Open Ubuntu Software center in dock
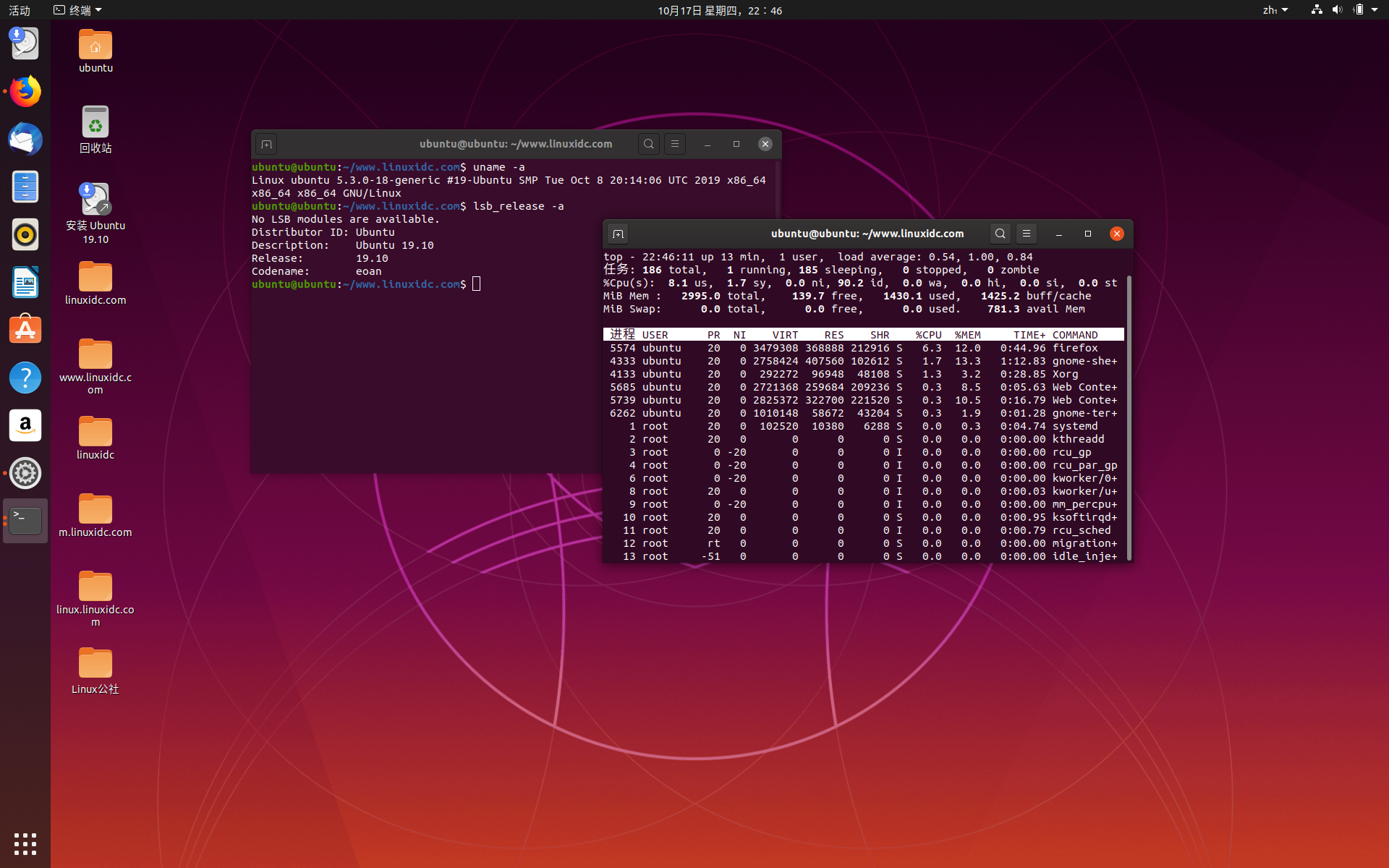This screenshot has height=868, width=1389. pos(25,330)
